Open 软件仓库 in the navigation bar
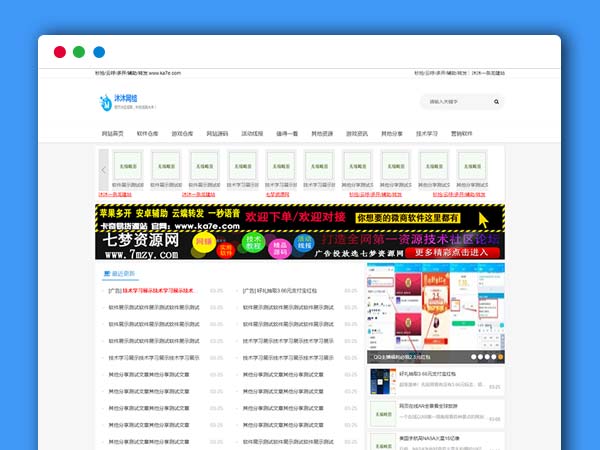The height and width of the screenshot is (450, 600). pyautogui.click(x=147, y=134)
